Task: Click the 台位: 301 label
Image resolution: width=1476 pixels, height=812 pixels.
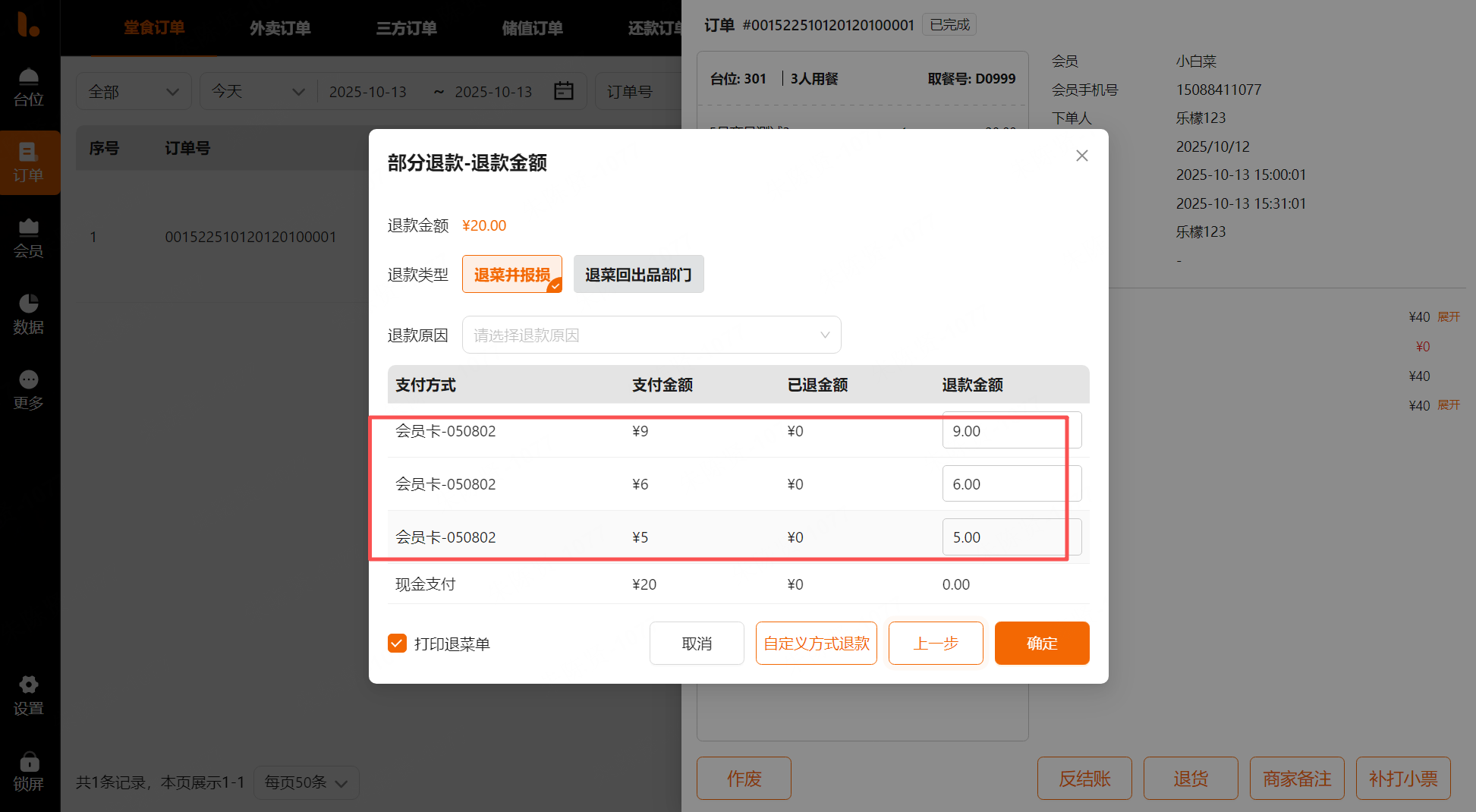Action: 738,79
